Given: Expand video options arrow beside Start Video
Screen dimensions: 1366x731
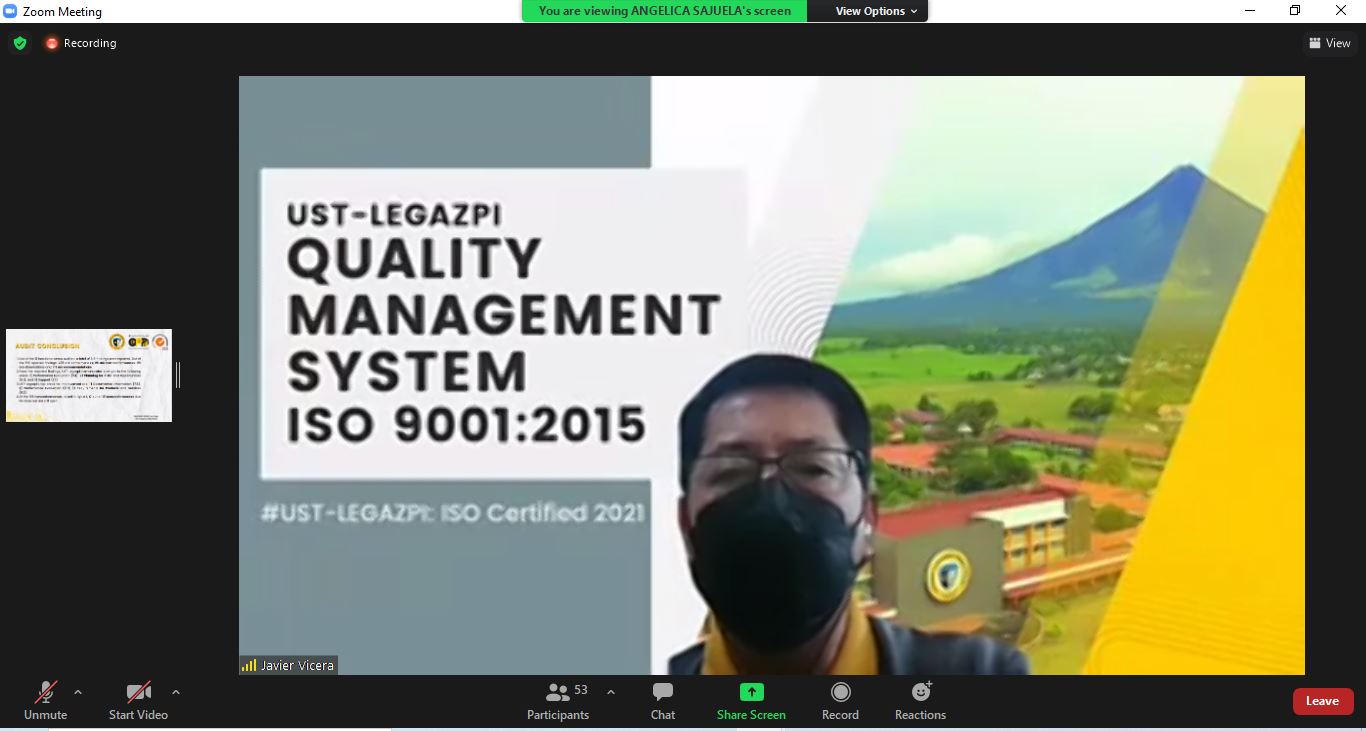Looking at the screenshot, I should pyautogui.click(x=176, y=692).
